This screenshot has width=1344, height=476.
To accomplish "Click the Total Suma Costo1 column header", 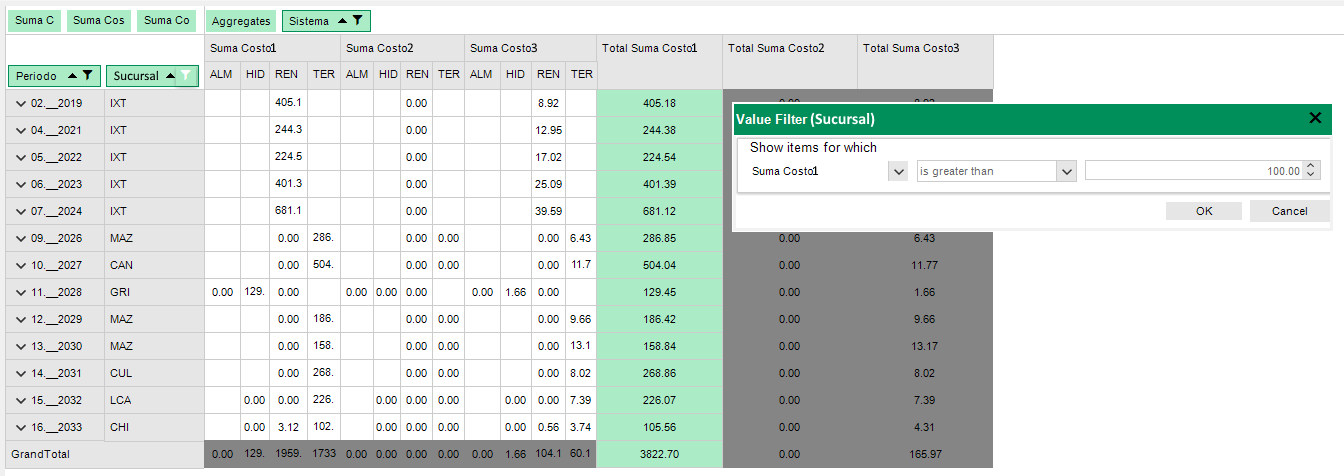I will 658,48.
